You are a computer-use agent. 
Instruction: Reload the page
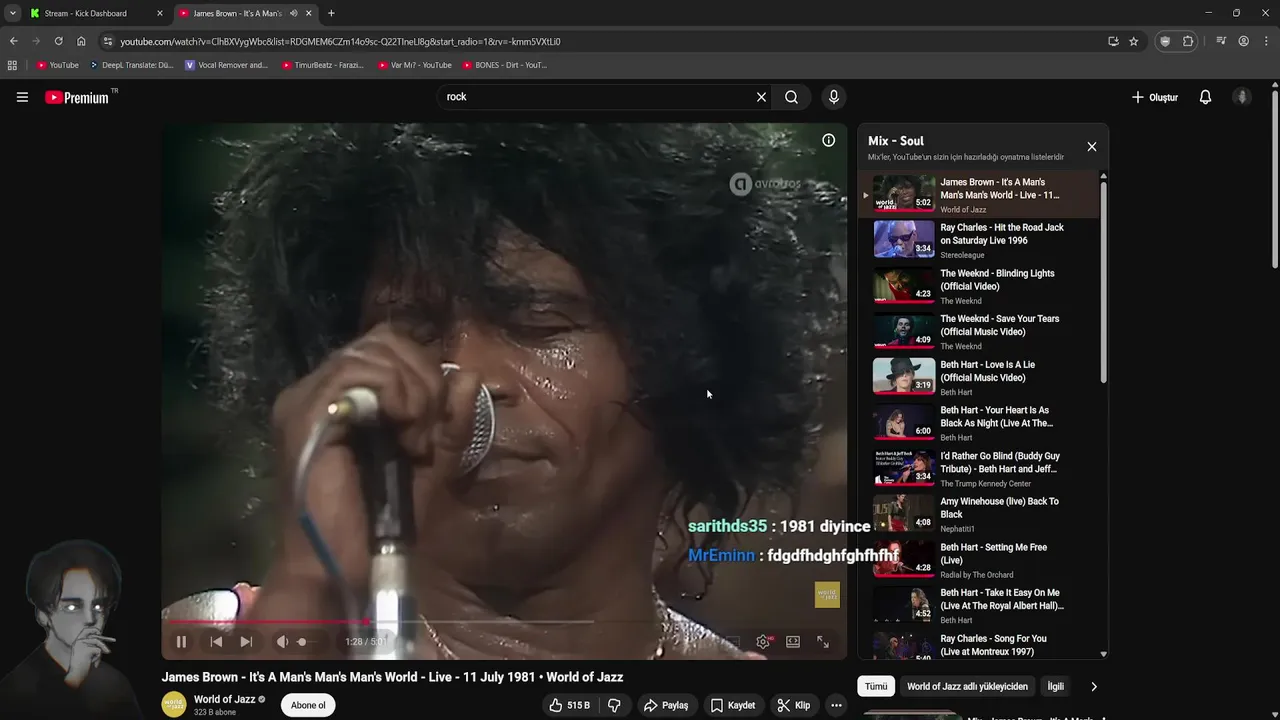[x=58, y=41]
